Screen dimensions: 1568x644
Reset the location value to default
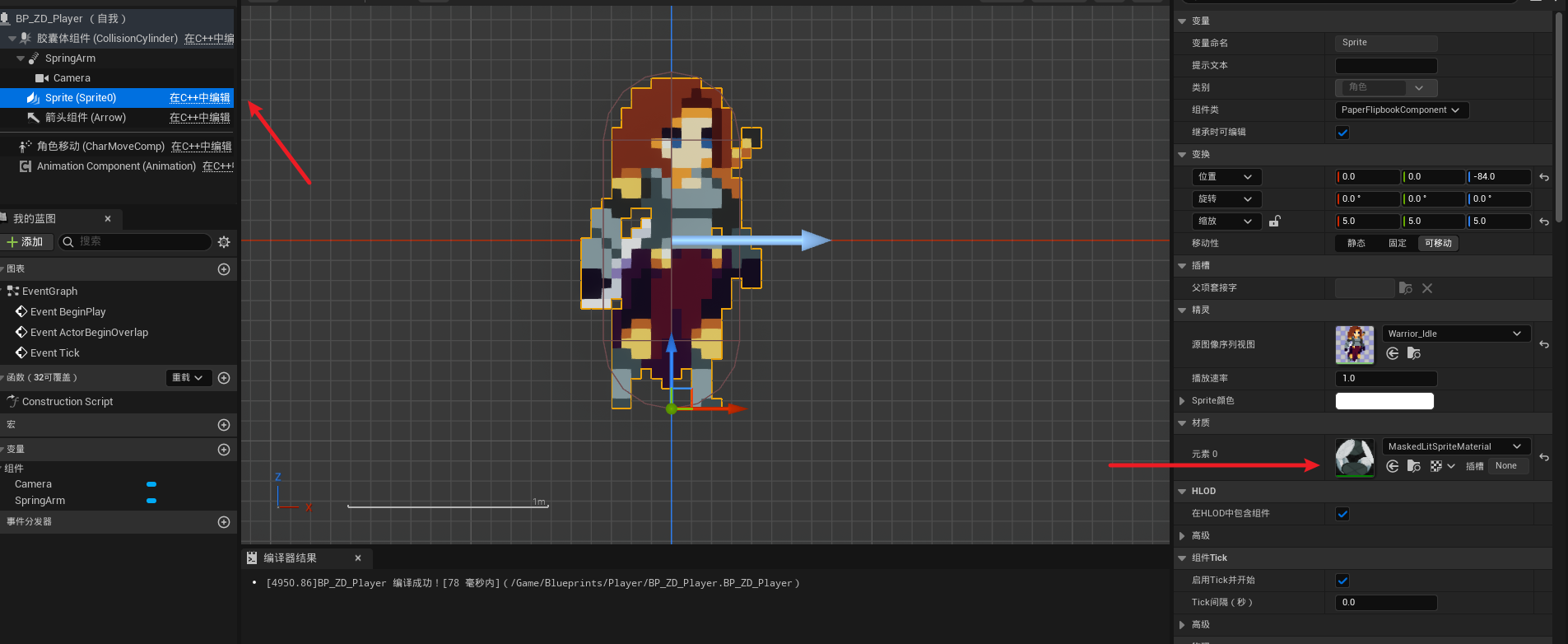click(x=1544, y=177)
